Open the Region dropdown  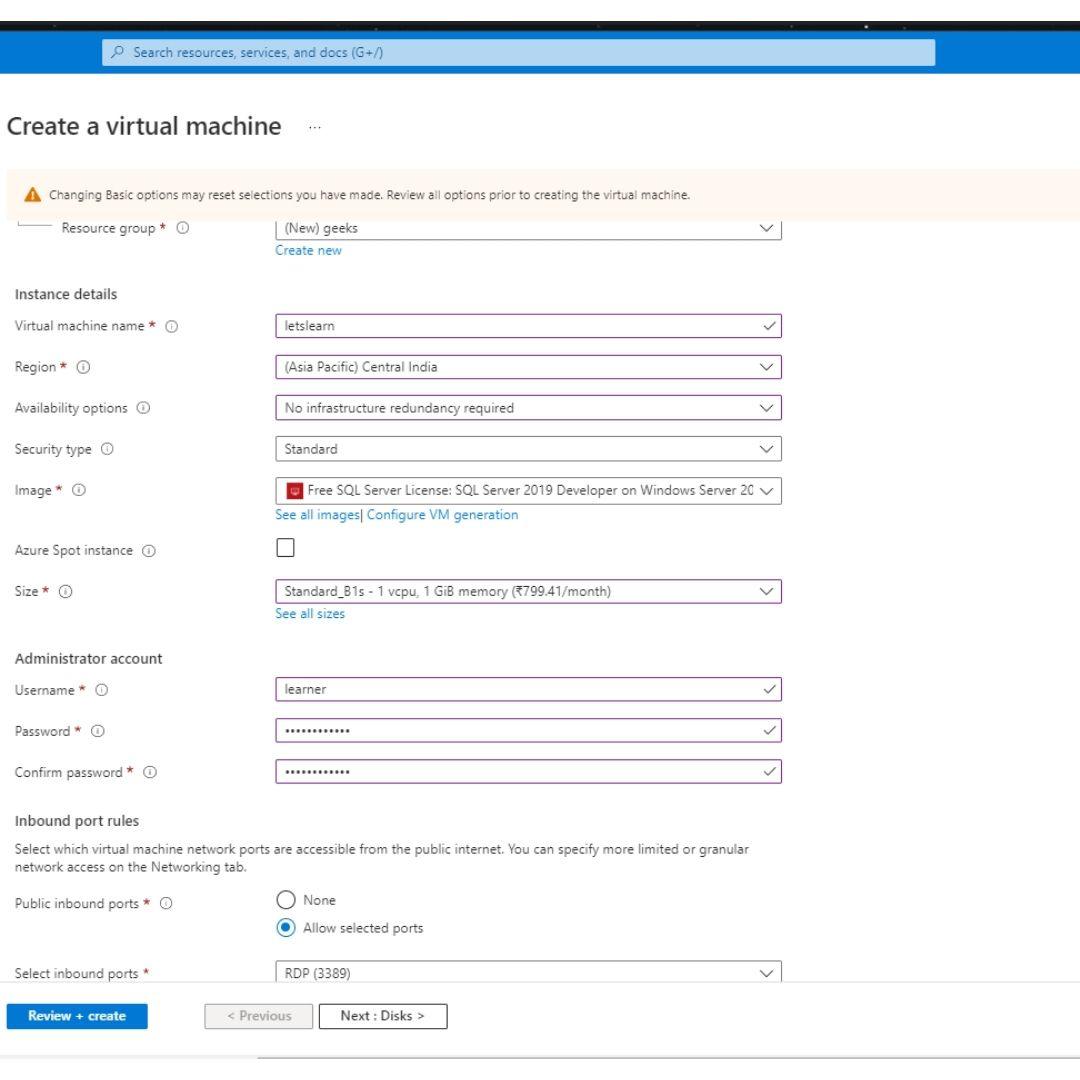[x=528, y=367]
